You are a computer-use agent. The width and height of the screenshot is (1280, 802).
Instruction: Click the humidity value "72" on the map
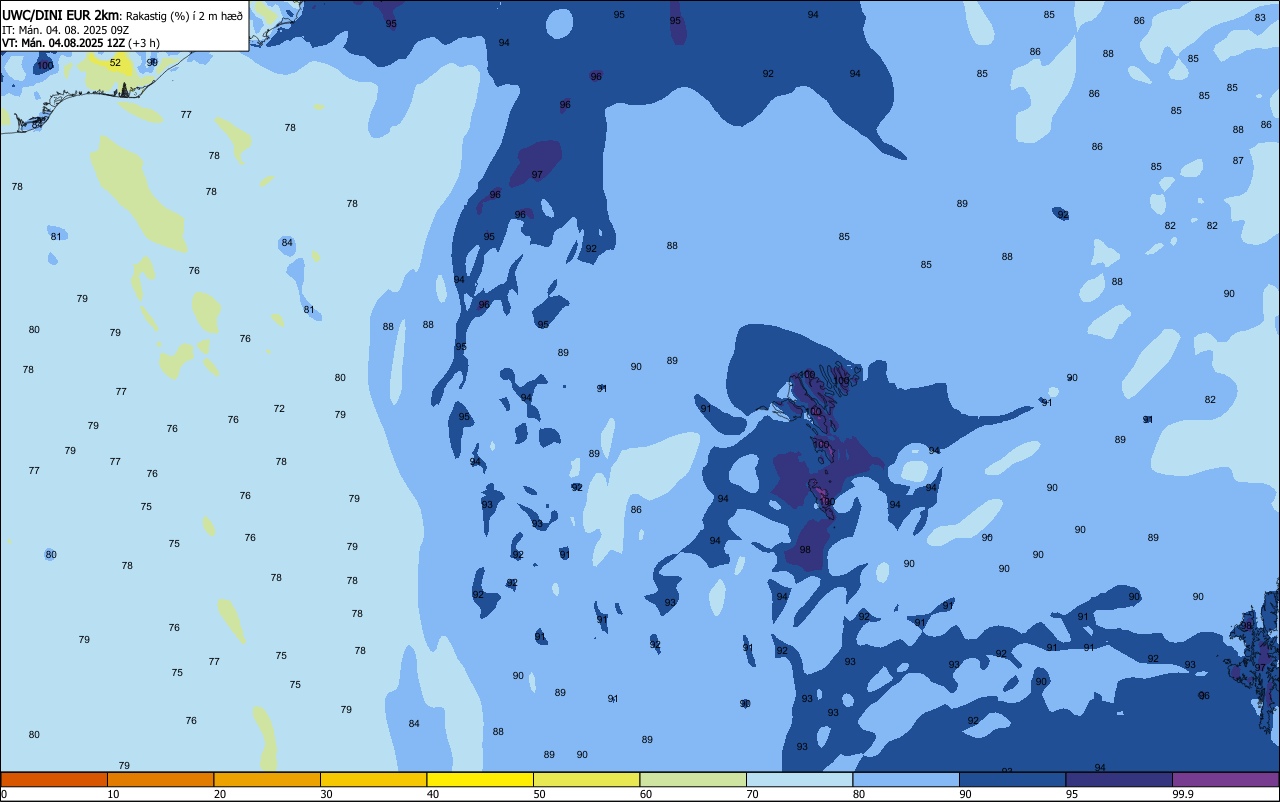(279, 408)
